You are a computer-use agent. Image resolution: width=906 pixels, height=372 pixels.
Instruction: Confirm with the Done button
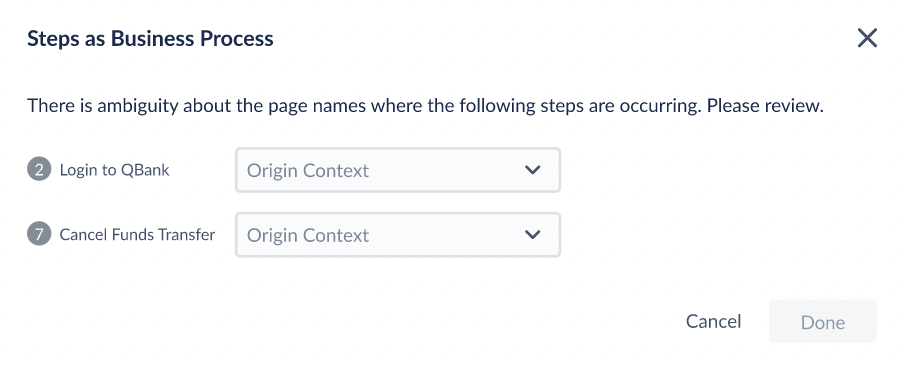(823, 321)
